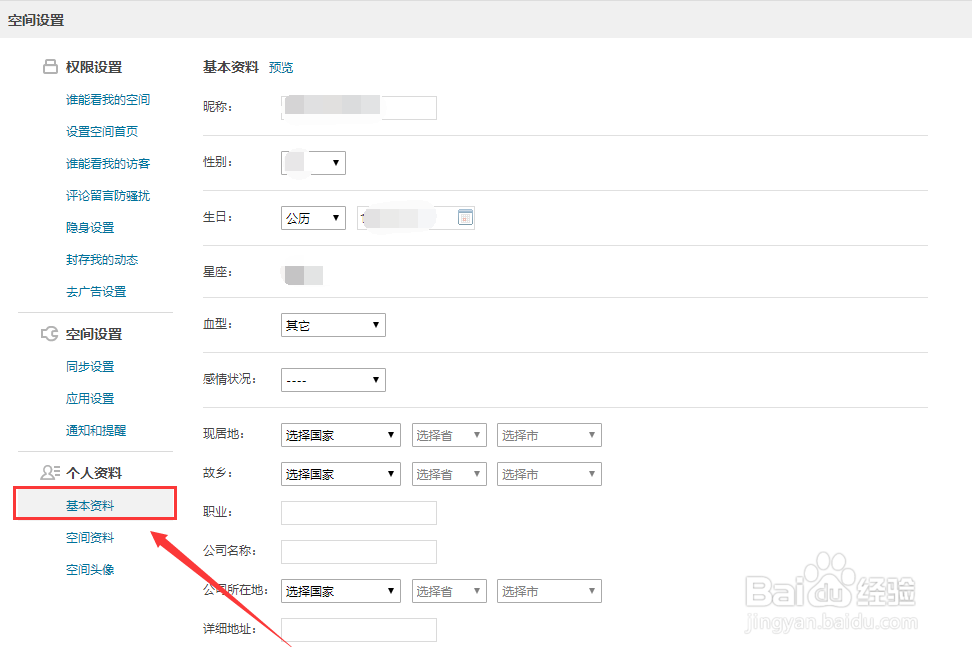The height and width of the screenshot is (656, 972).
Task: Expand the 血型 dropdown showing 其它
Action: click(x=333, y=325)
